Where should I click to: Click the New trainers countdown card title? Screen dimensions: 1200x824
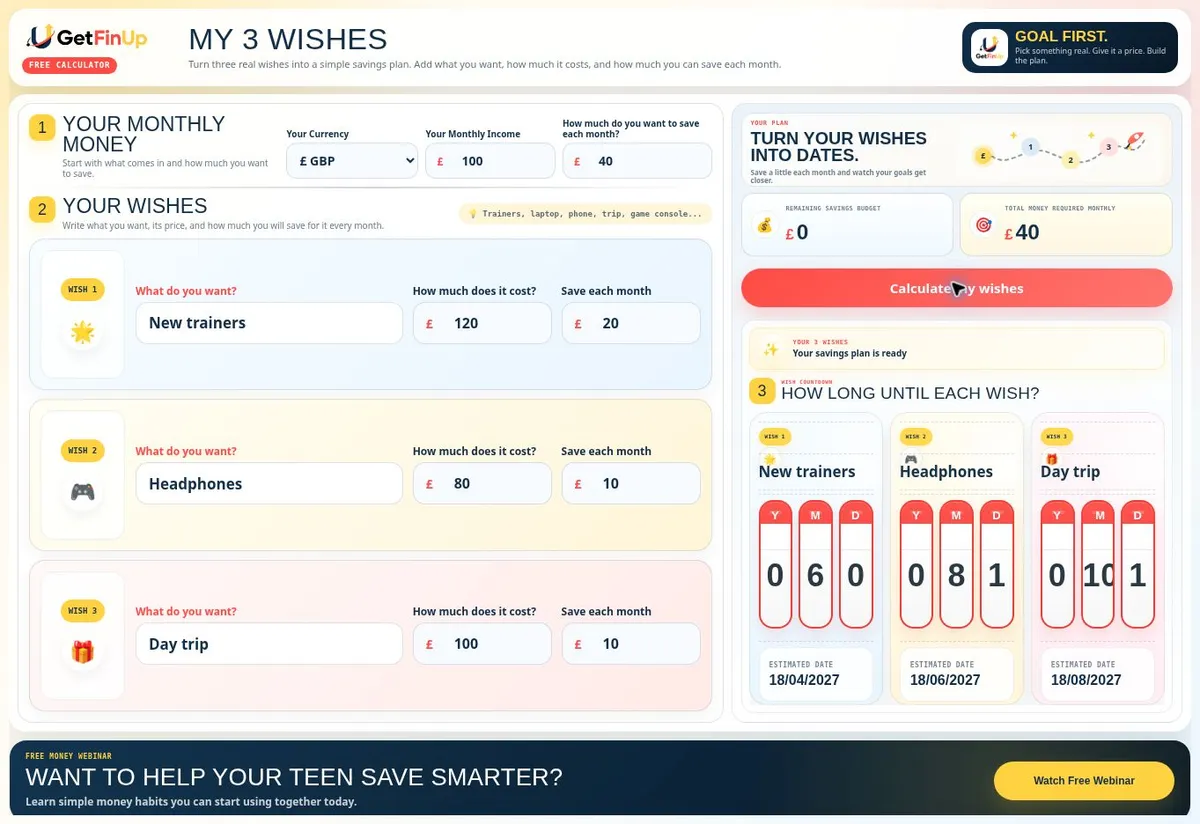tap(807, 472)
